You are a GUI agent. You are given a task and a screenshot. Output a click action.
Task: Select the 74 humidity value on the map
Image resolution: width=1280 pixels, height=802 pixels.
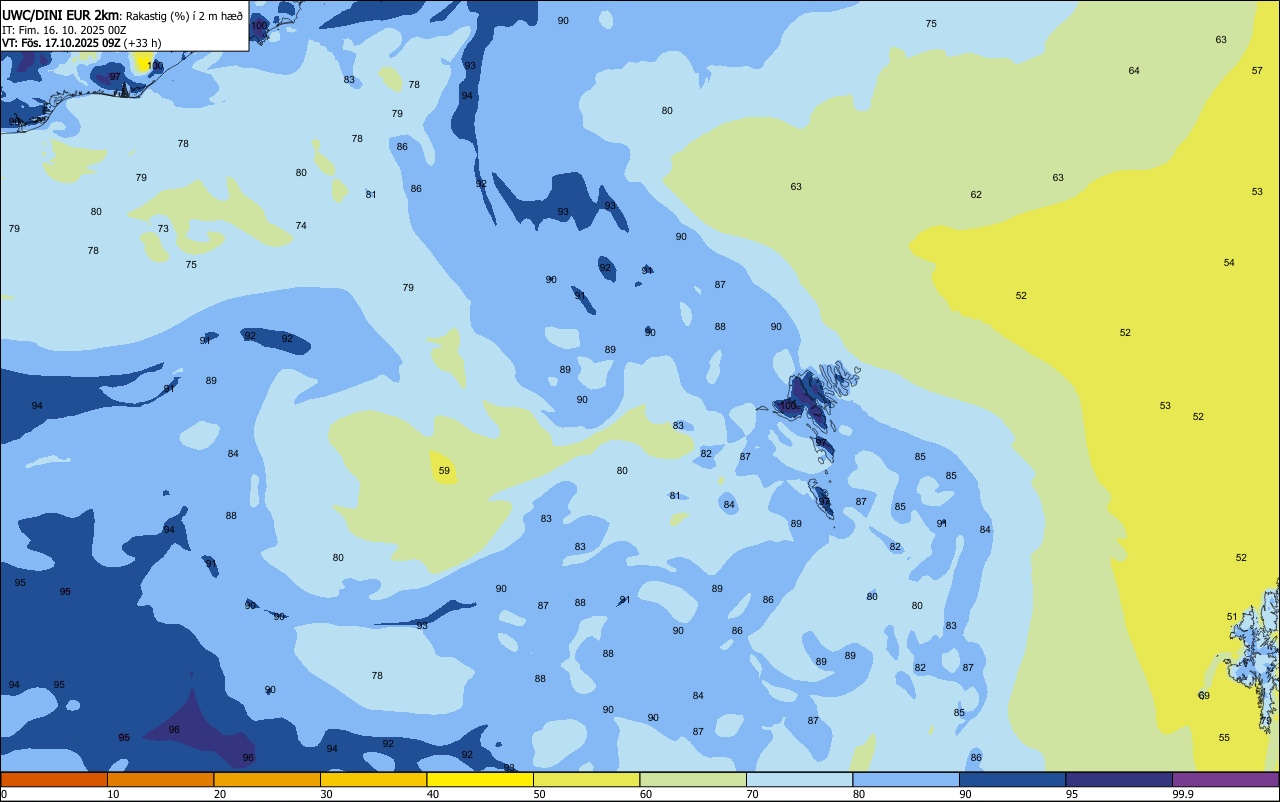click(301, 226)
